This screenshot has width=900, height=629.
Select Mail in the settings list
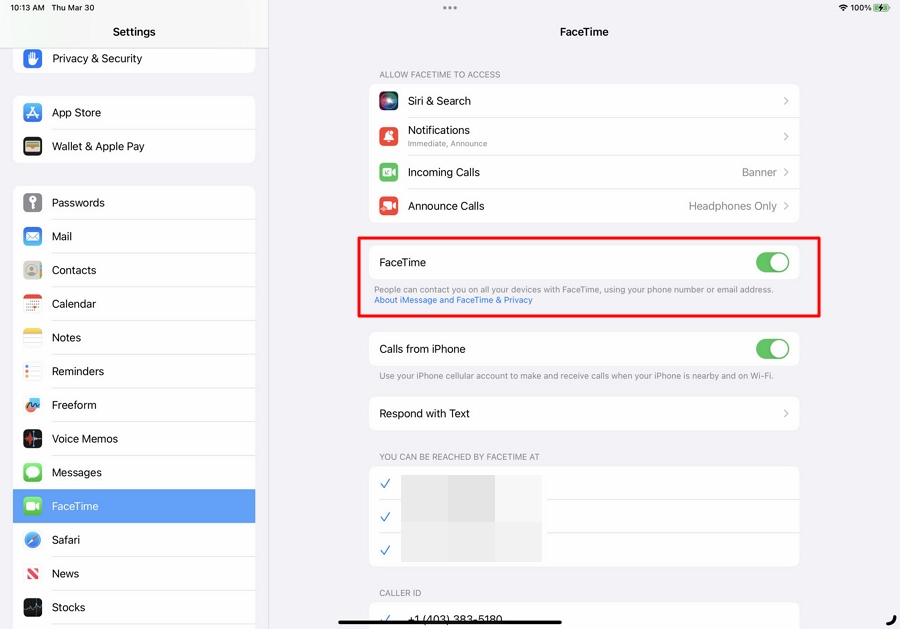tap(134, 236)
